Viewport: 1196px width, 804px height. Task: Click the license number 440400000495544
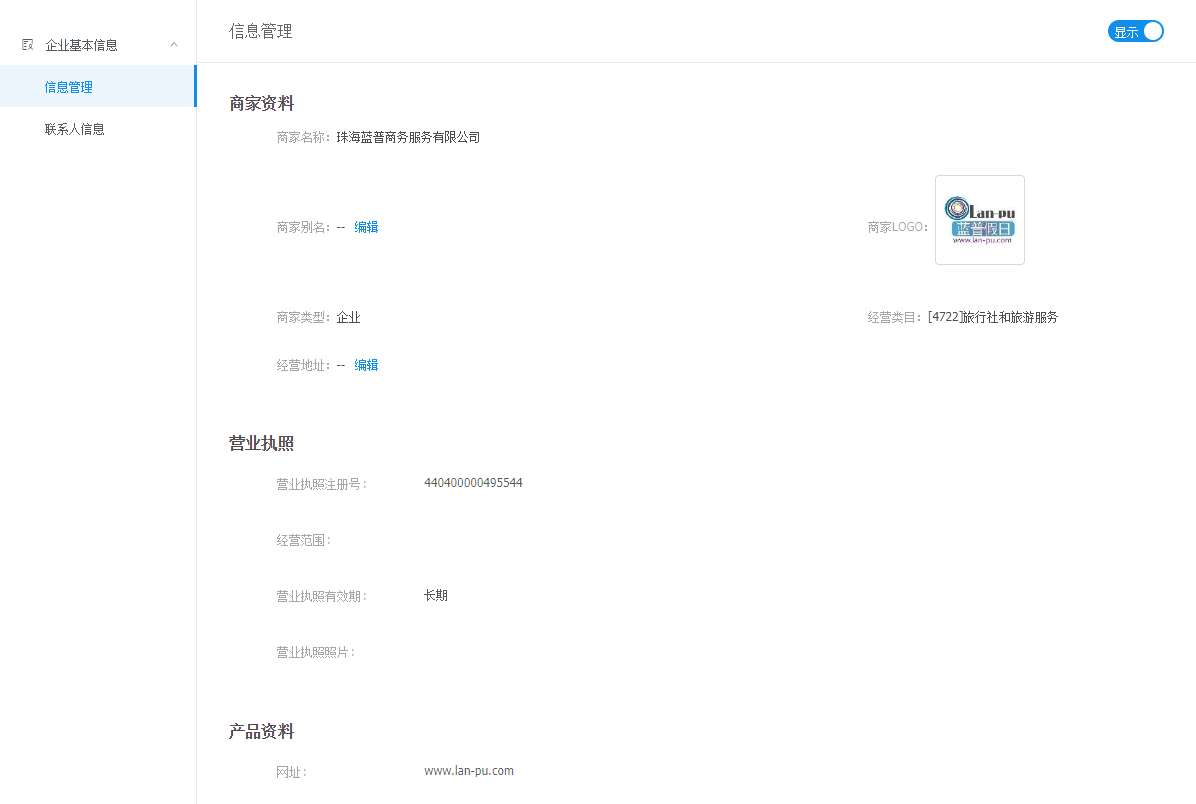(x=473, y=483)
